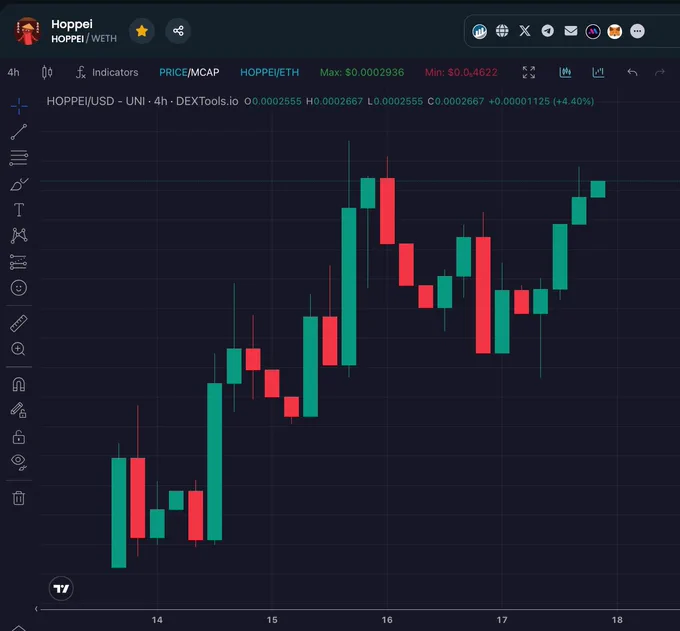Click the chevron left of the time axis

(36, 609)
